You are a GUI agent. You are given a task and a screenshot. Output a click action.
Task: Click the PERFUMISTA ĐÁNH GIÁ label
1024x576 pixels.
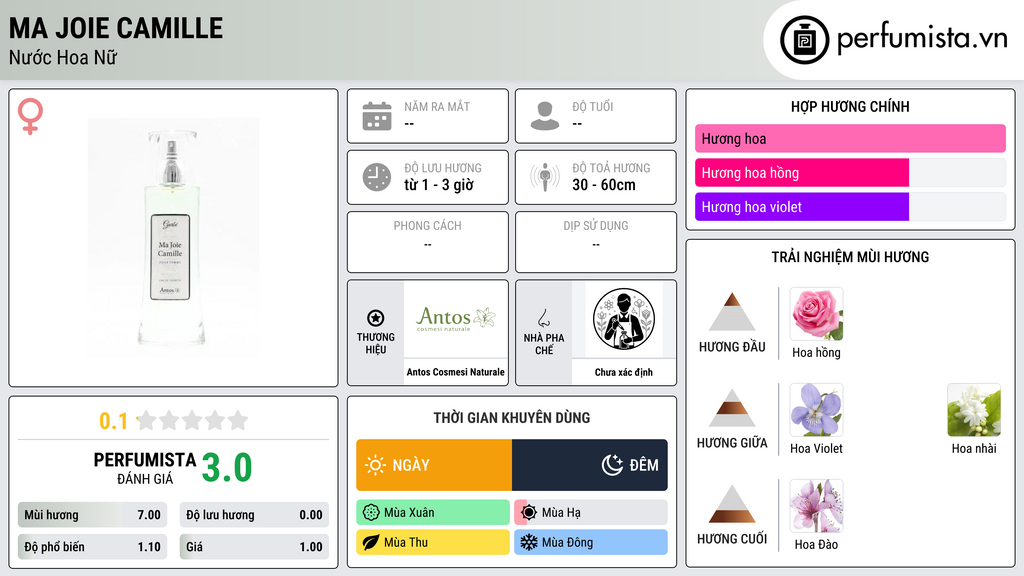tap(144, 468)
